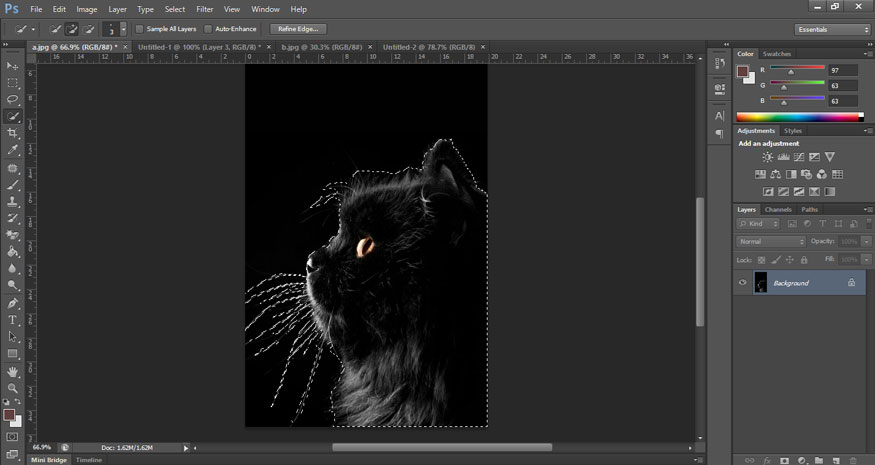
Task: Select the Pen tool
Action: coord(12,303)
